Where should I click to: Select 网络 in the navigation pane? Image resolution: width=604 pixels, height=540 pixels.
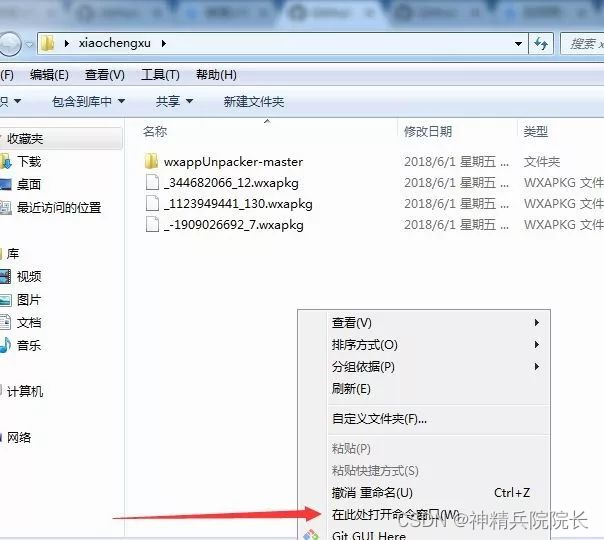point(18,438)
